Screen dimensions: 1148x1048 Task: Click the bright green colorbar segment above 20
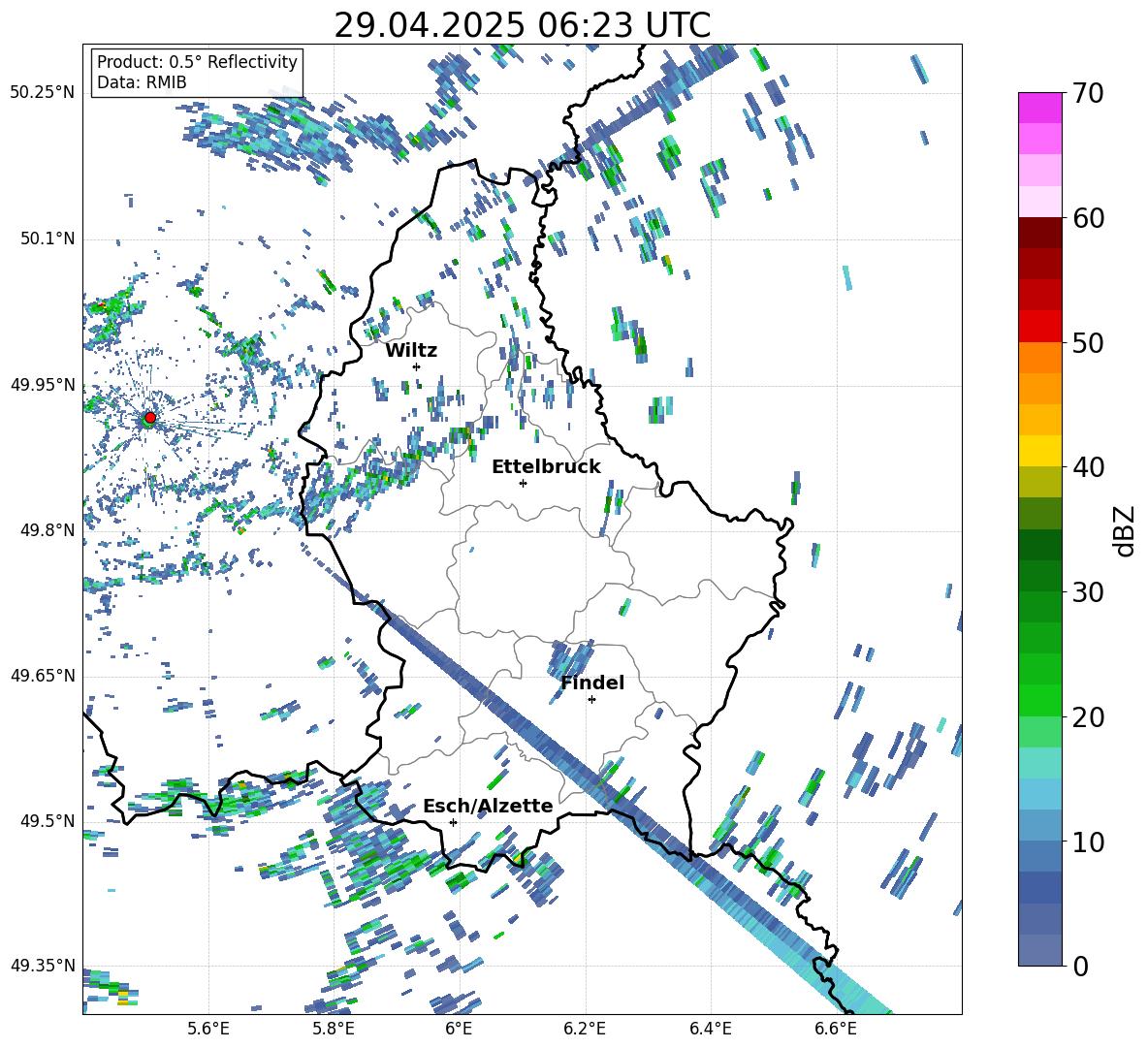click(1040, 700)
